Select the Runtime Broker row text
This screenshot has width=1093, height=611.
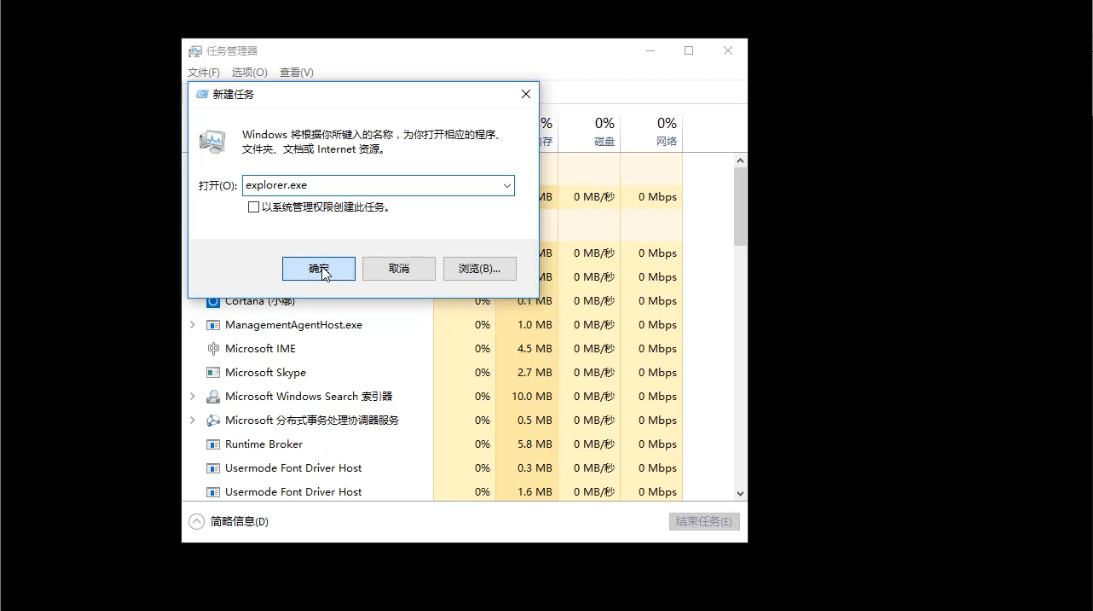tap(263, 444)
